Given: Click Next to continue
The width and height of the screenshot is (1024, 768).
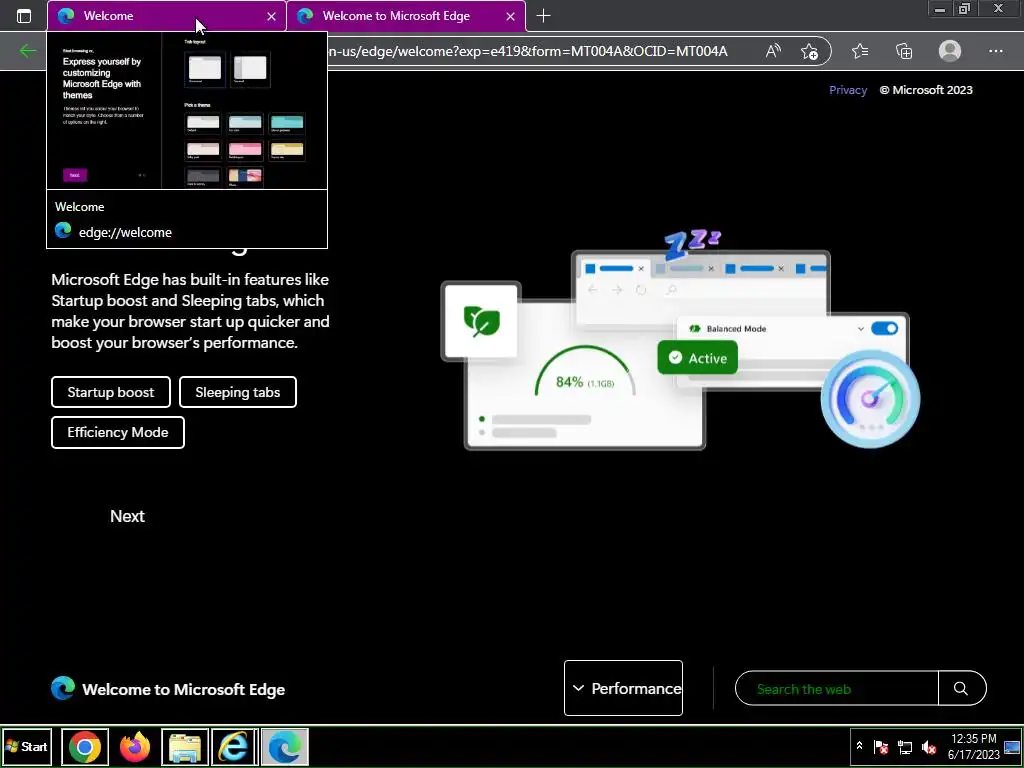Looking at the screenshot, I should click(127, 516).
